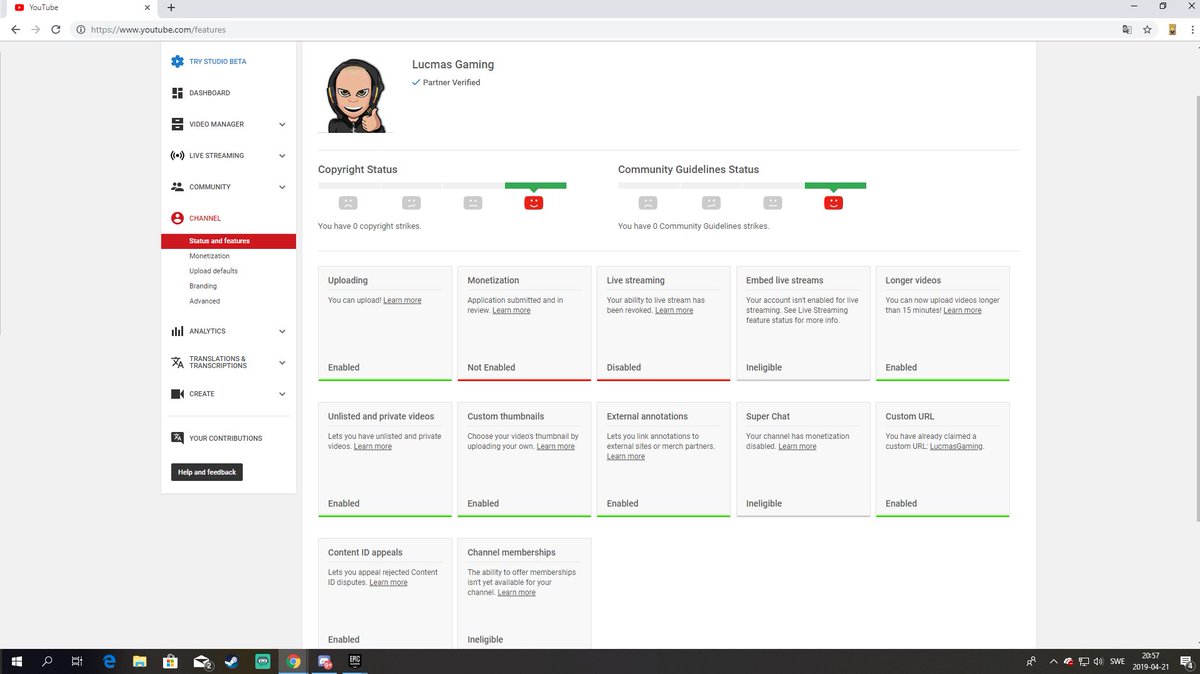The height and width of the screenshot is (674, 1200).
Task: Open Microsoft Store from taskbar
Action: [x=170, y=661]
